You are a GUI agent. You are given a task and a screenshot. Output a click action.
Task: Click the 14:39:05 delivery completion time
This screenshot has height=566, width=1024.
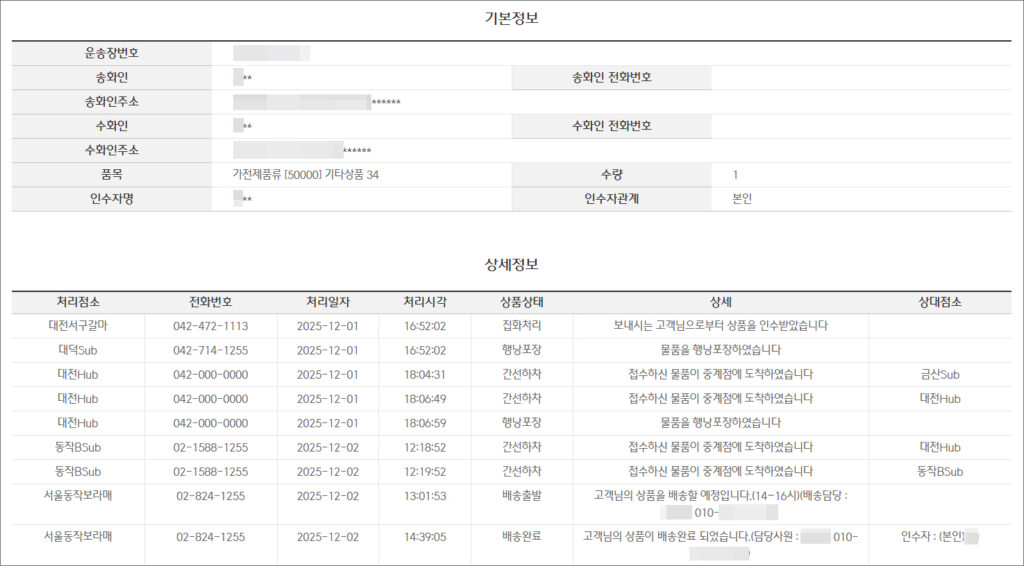(x=425, y=537)
